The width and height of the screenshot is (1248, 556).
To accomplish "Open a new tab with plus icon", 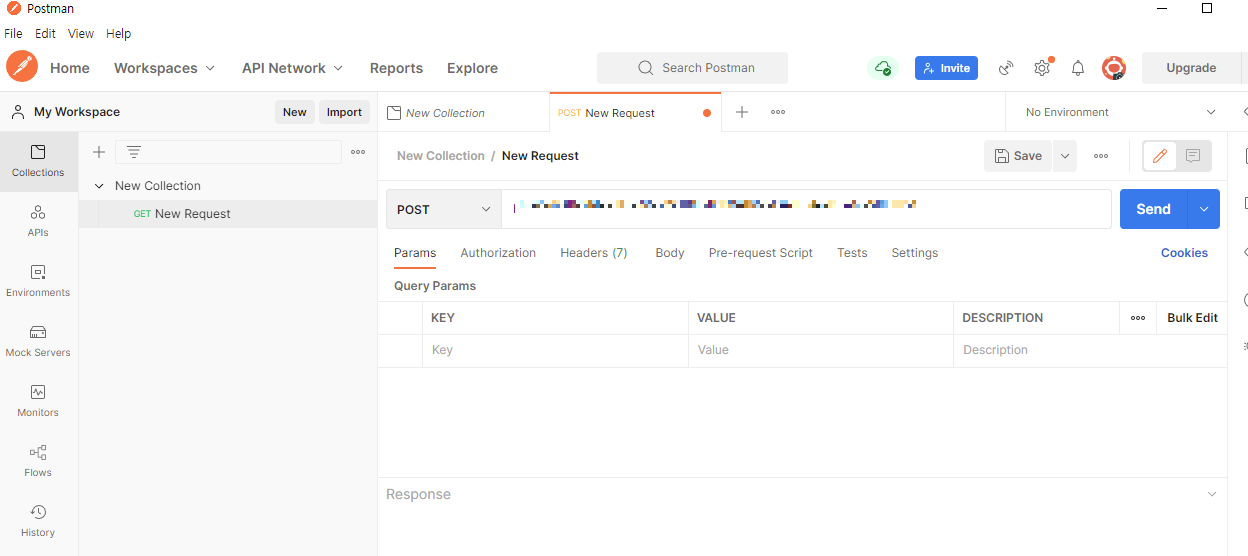I will click(x=742, y=112).
